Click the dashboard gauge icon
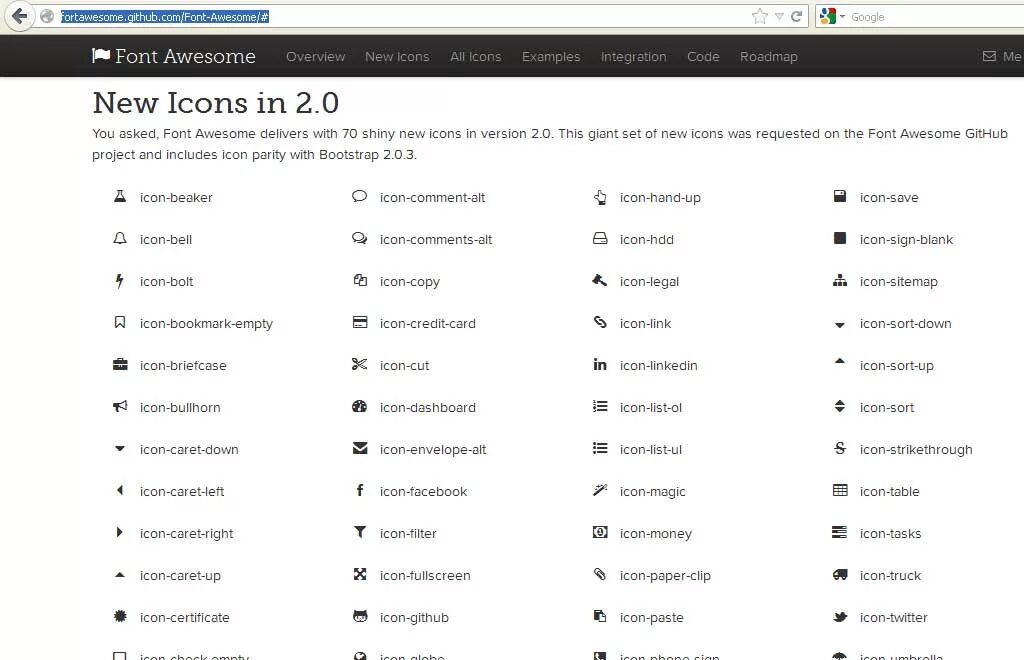This screenshot has height=660, width=1024. click(x=359, y=406)
